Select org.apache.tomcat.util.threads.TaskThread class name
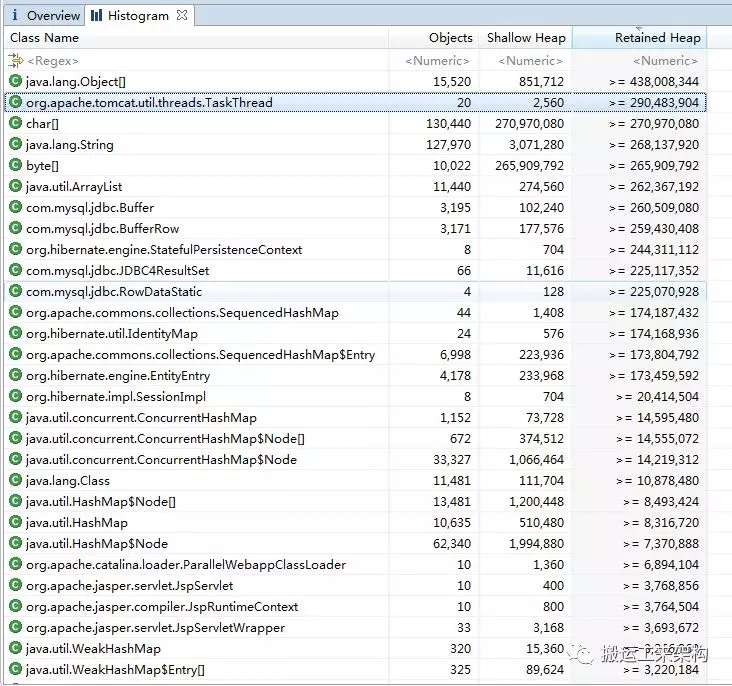732x686 pixels. [149, 103]
